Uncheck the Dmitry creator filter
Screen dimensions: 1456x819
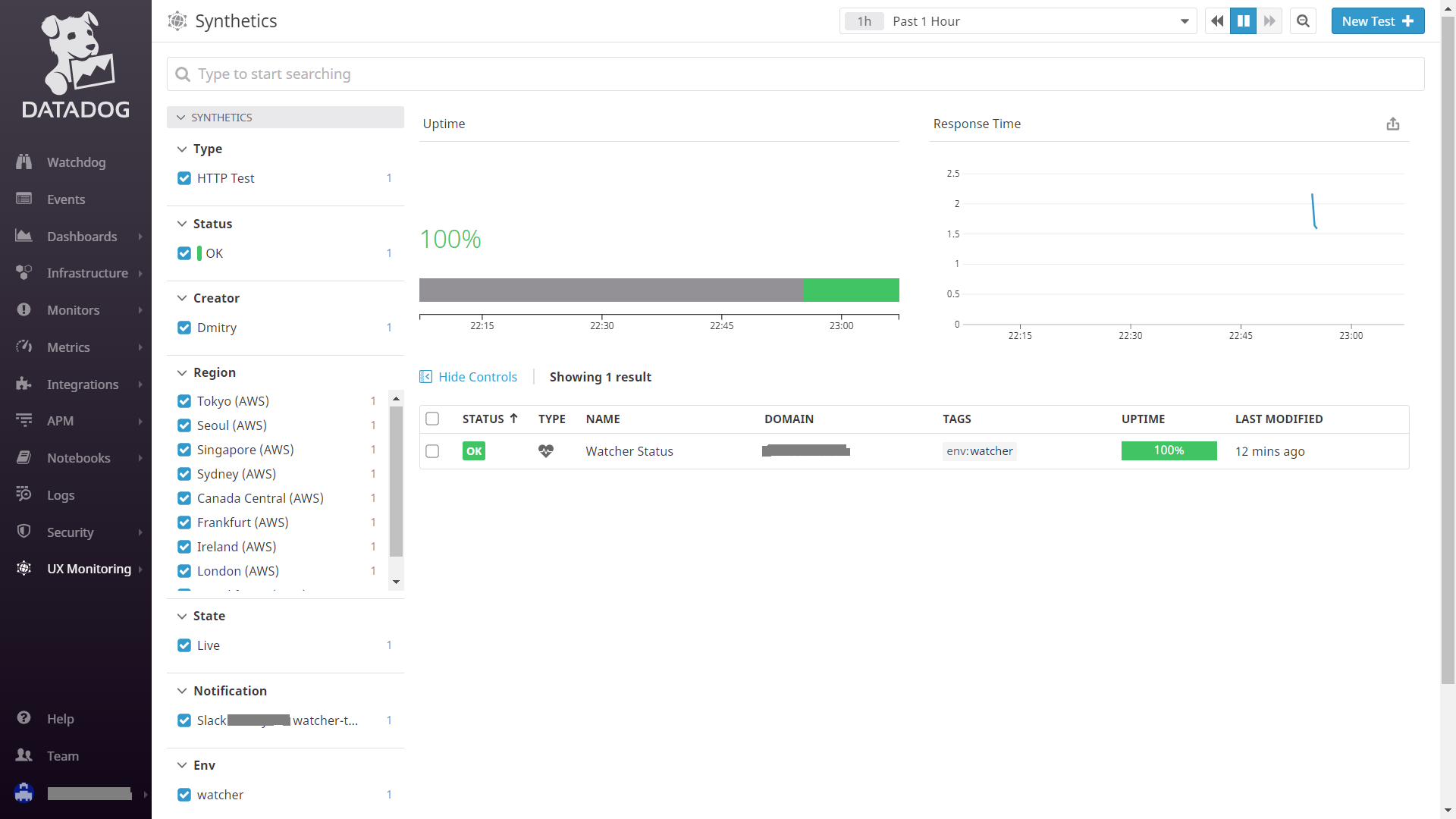tap(184, 328)
